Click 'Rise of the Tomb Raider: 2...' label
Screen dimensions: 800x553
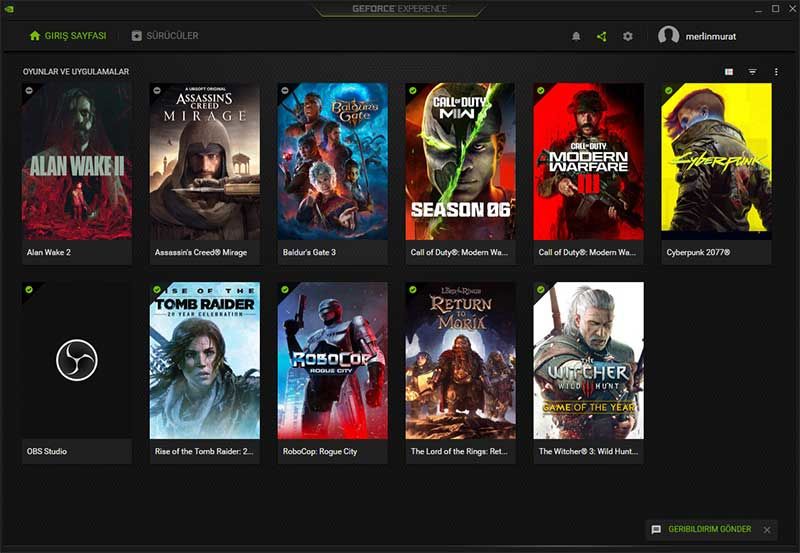tap(204, 451)
